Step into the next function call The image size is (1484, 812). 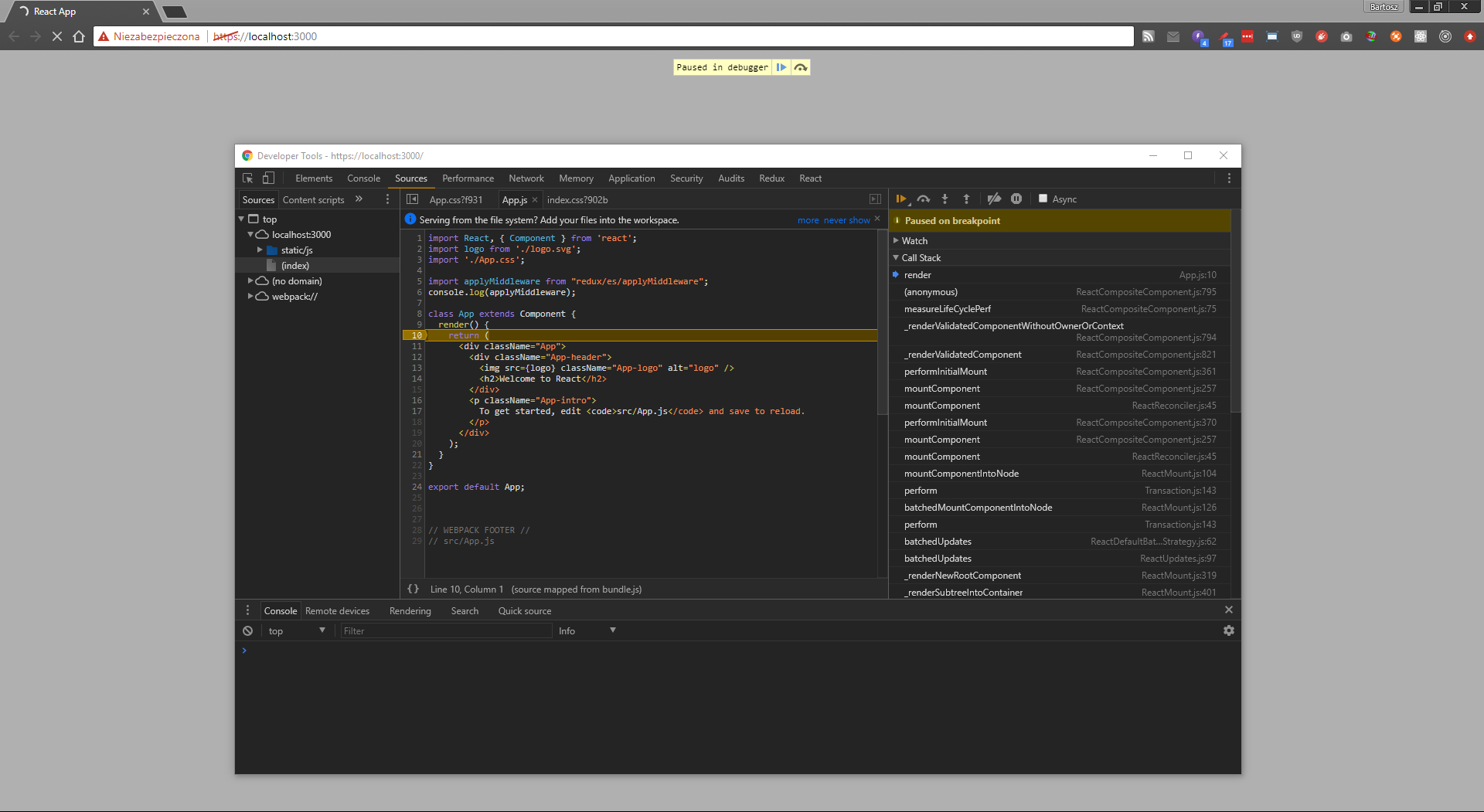(945, 199)
